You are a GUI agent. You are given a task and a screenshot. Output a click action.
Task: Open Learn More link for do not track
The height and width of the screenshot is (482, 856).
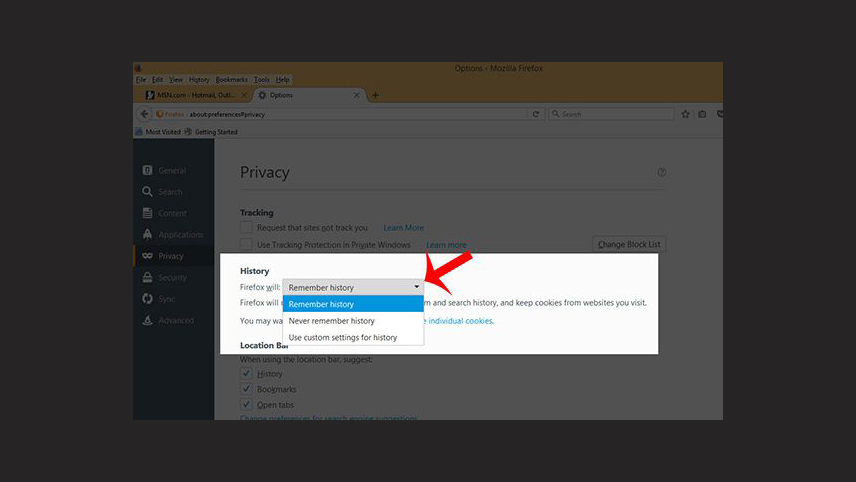[403, 228]
